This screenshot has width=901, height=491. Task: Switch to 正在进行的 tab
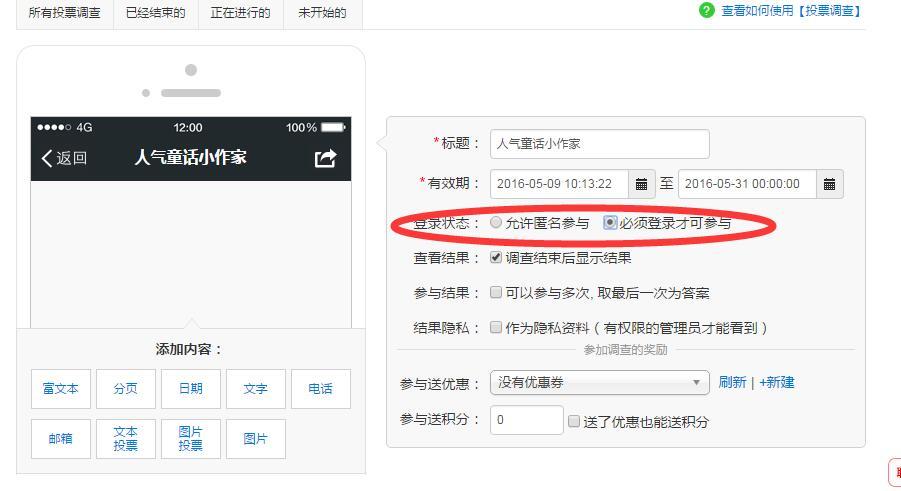click(x=241, y=13)
